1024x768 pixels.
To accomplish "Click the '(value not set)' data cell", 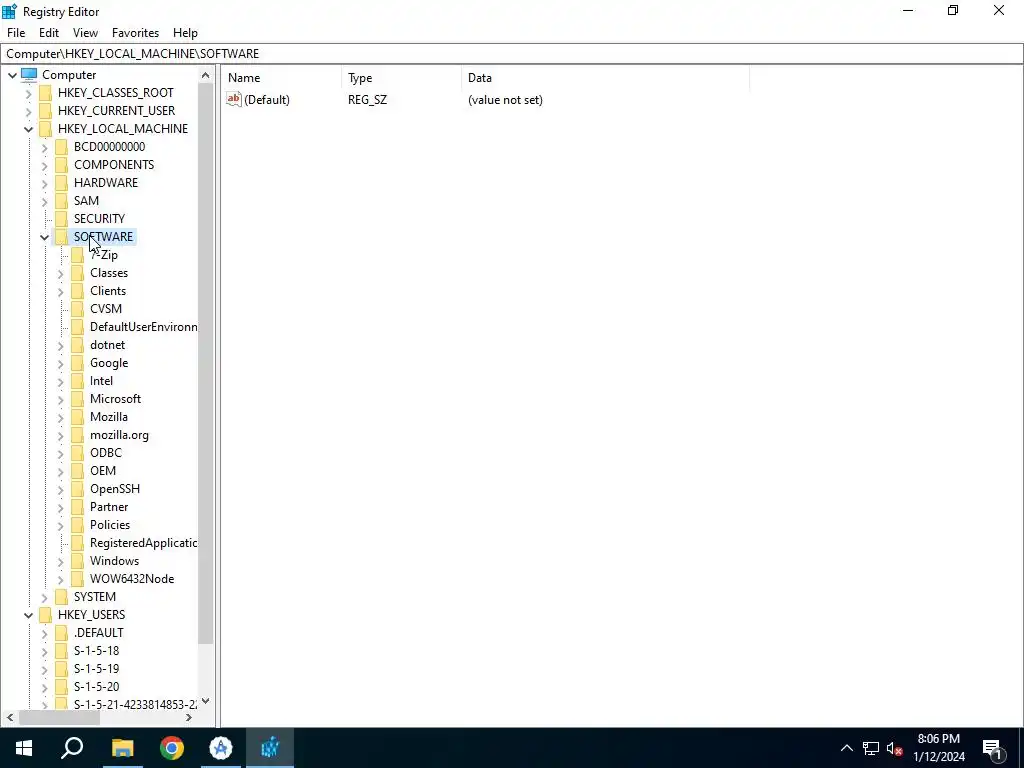I will 505,100.
